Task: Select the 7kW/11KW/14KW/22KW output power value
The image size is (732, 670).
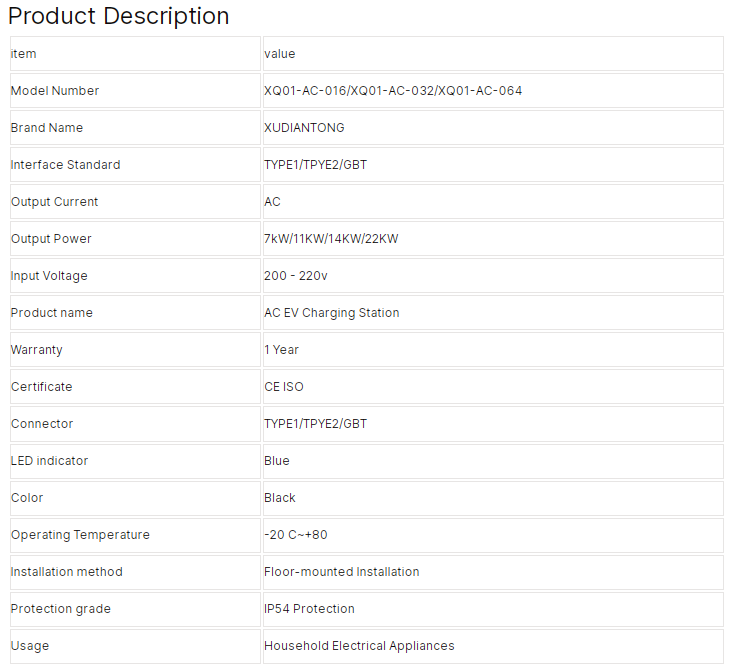Action: (331, 239)
